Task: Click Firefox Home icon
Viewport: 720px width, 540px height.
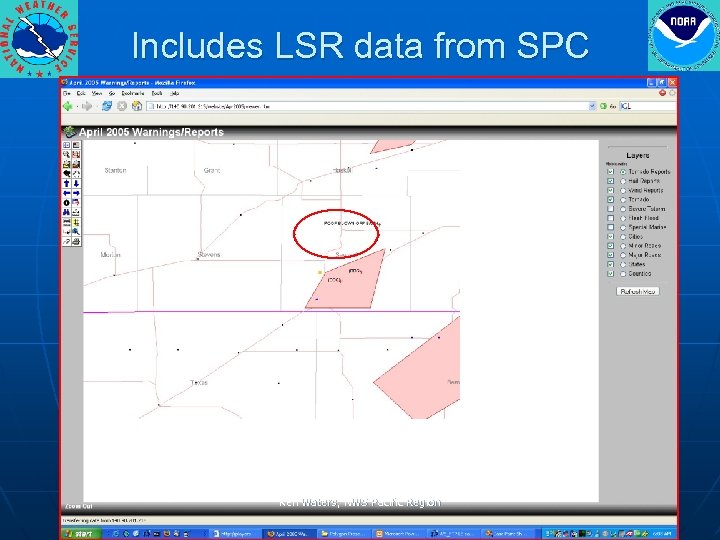Action: 136,106
